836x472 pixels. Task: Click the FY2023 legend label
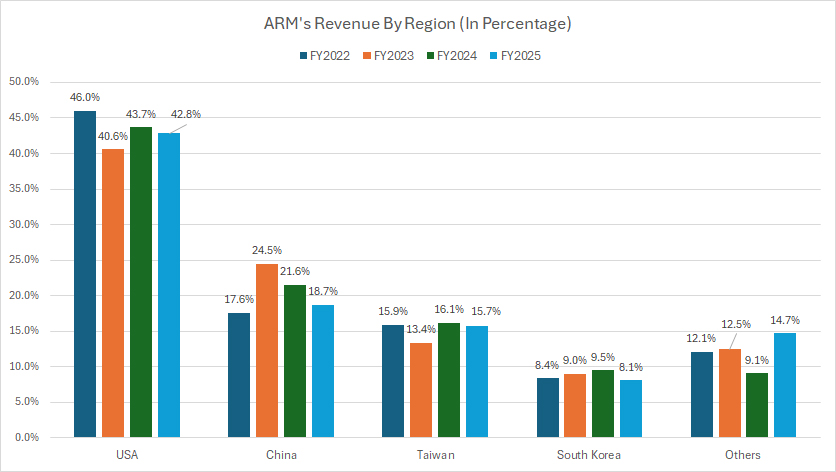[x=393, y=56]
